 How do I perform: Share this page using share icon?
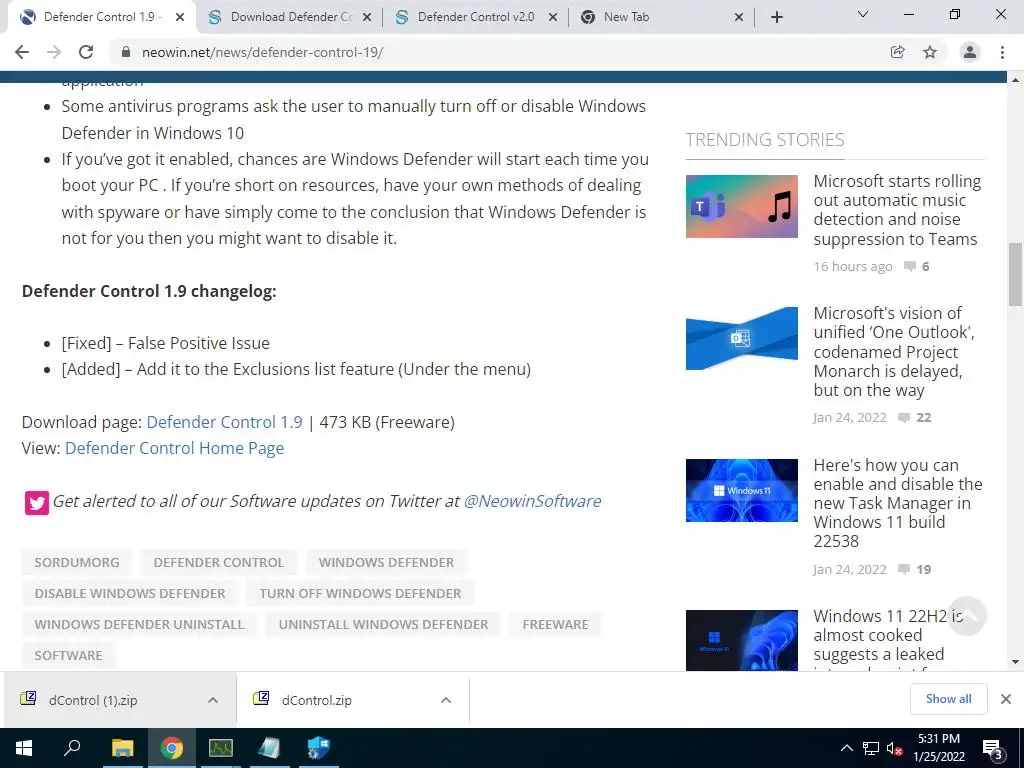pyautogui.click(x=897, y=52)
